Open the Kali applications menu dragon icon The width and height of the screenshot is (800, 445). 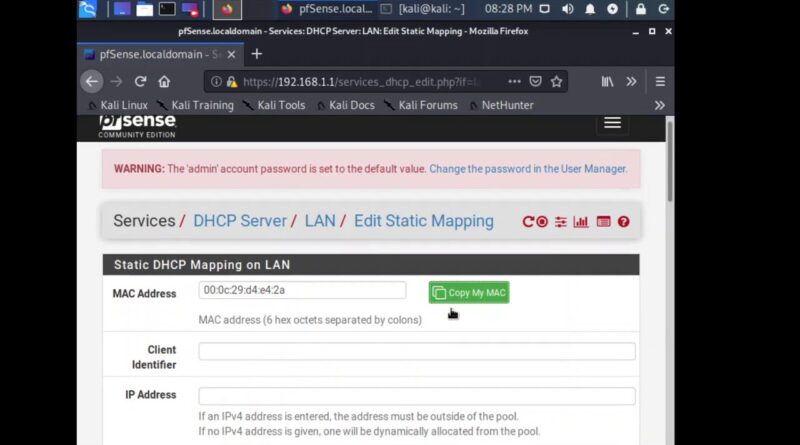pos(88,9)
